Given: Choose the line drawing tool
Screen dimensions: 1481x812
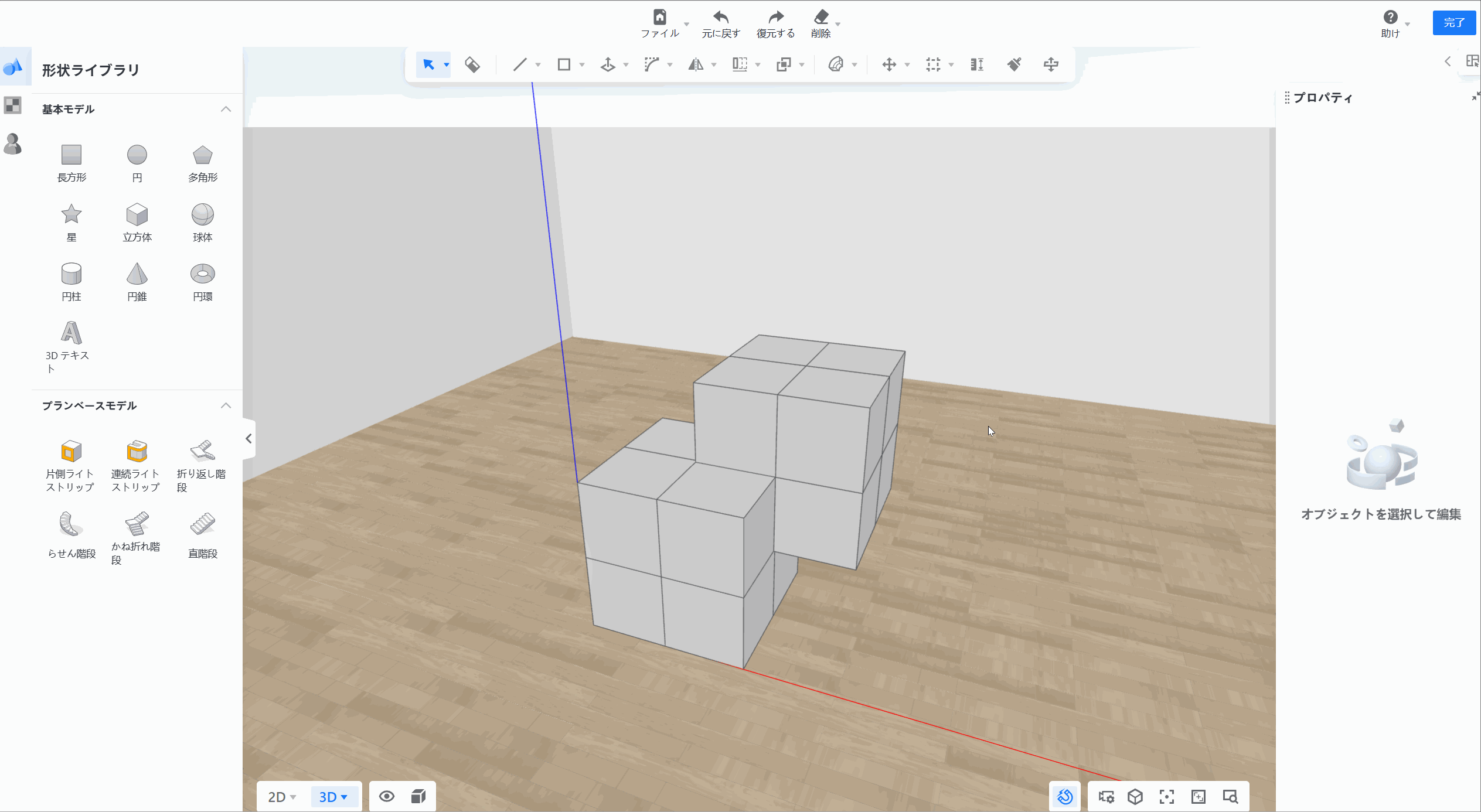Looking at the screenshot, I should coord(520,64).
